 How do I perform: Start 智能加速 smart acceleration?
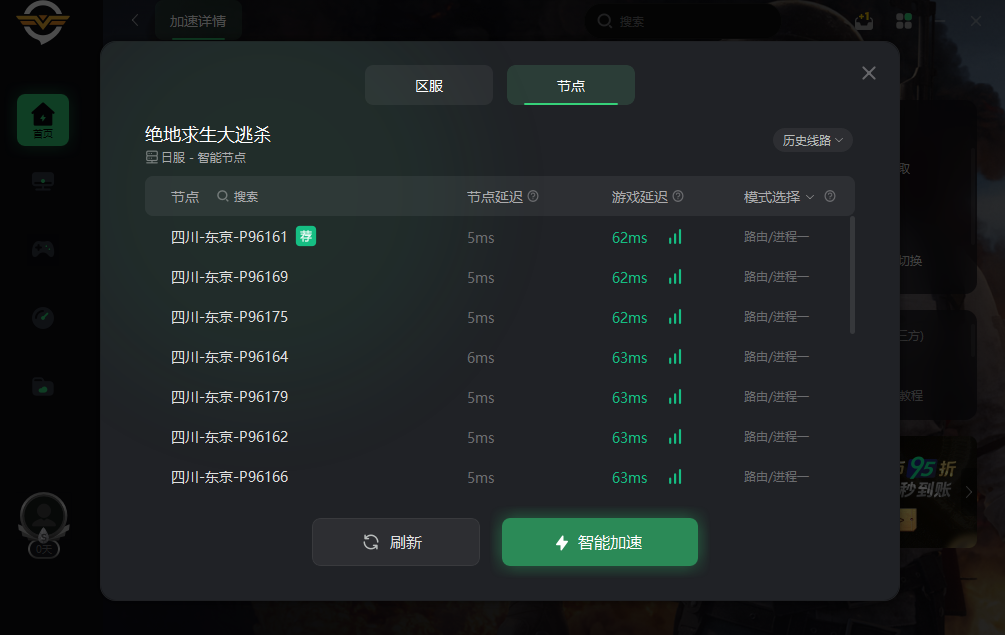coord(600,542)
